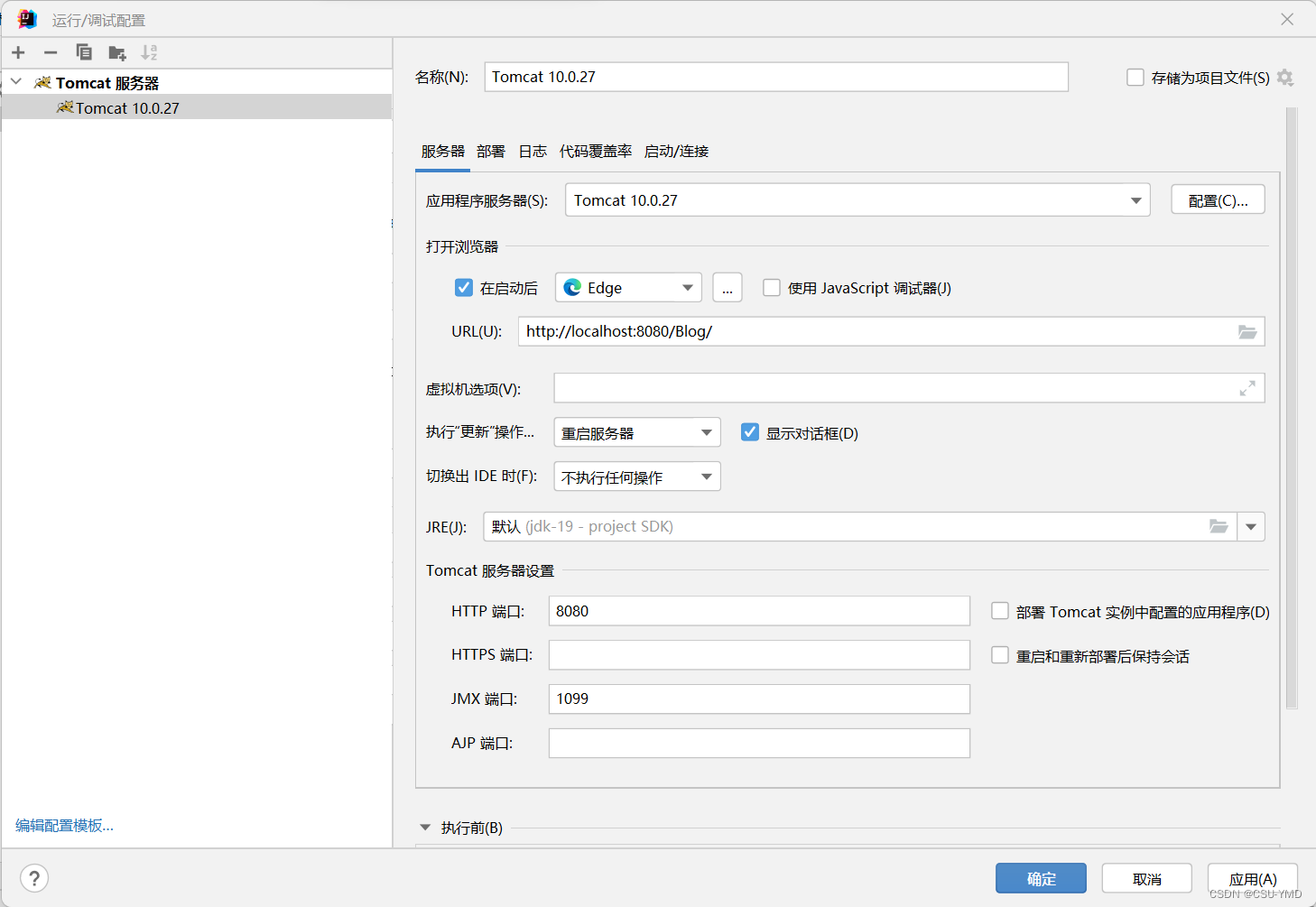Click the 配置(C)... button

pos(1218,200)
